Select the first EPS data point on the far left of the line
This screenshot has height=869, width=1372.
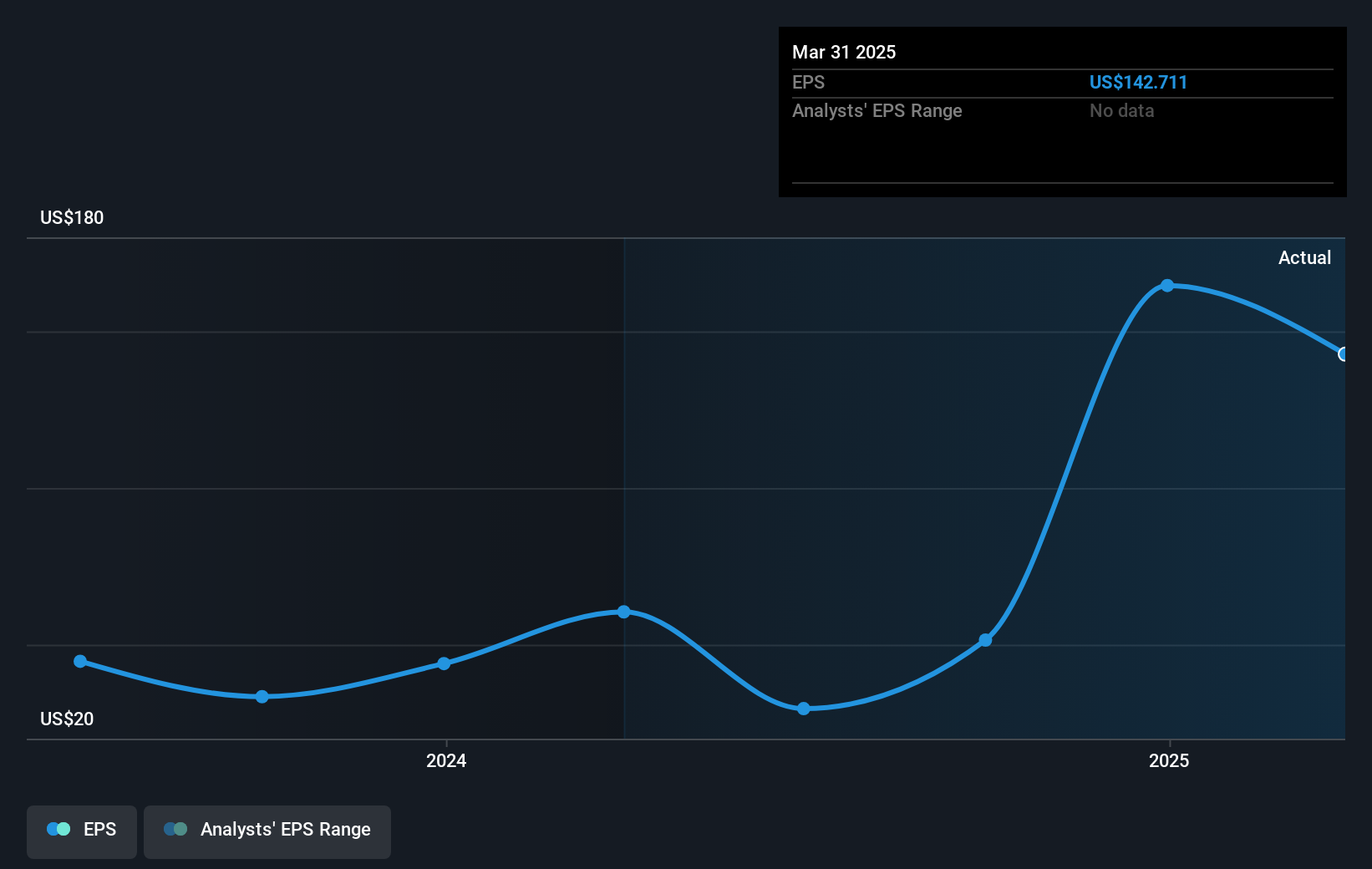pos(80,661)
